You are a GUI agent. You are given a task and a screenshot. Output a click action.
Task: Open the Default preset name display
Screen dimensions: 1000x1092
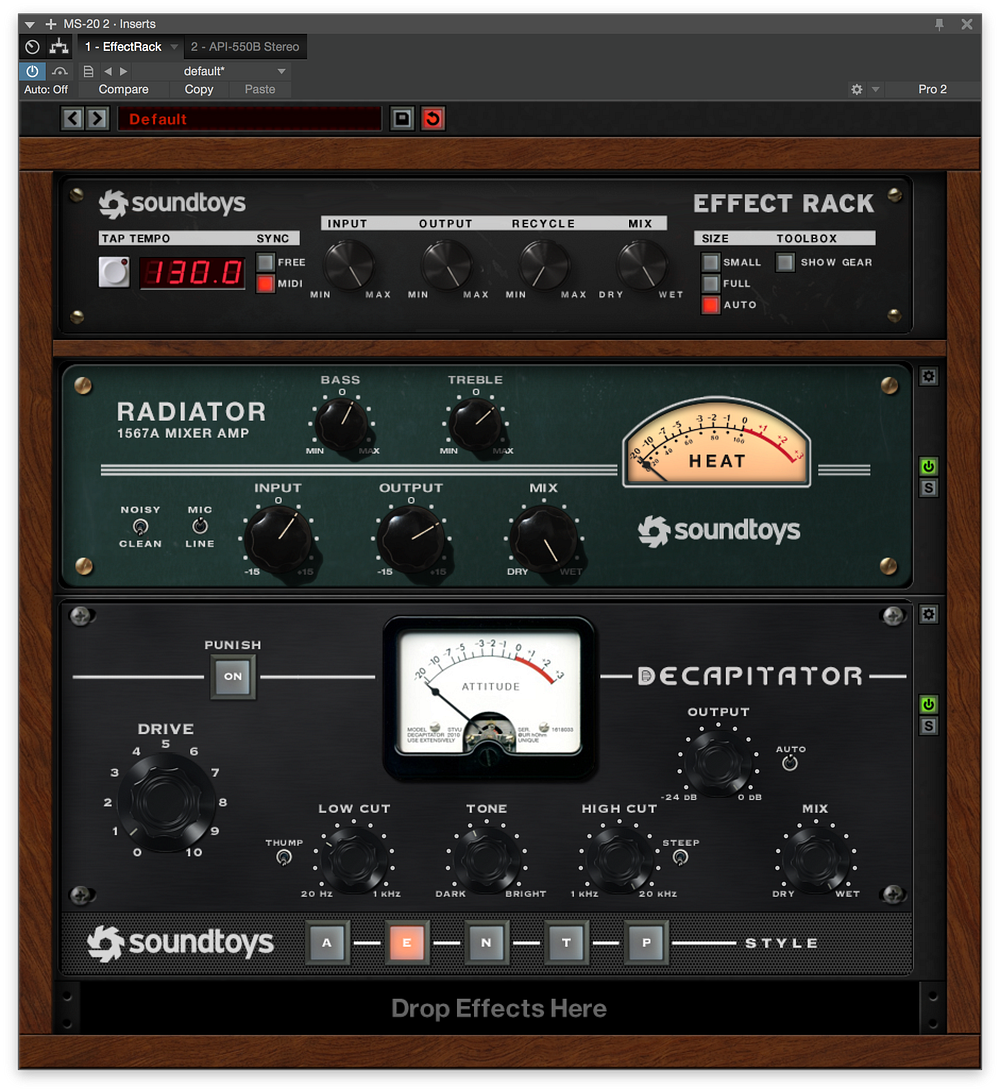click(249, 118)
